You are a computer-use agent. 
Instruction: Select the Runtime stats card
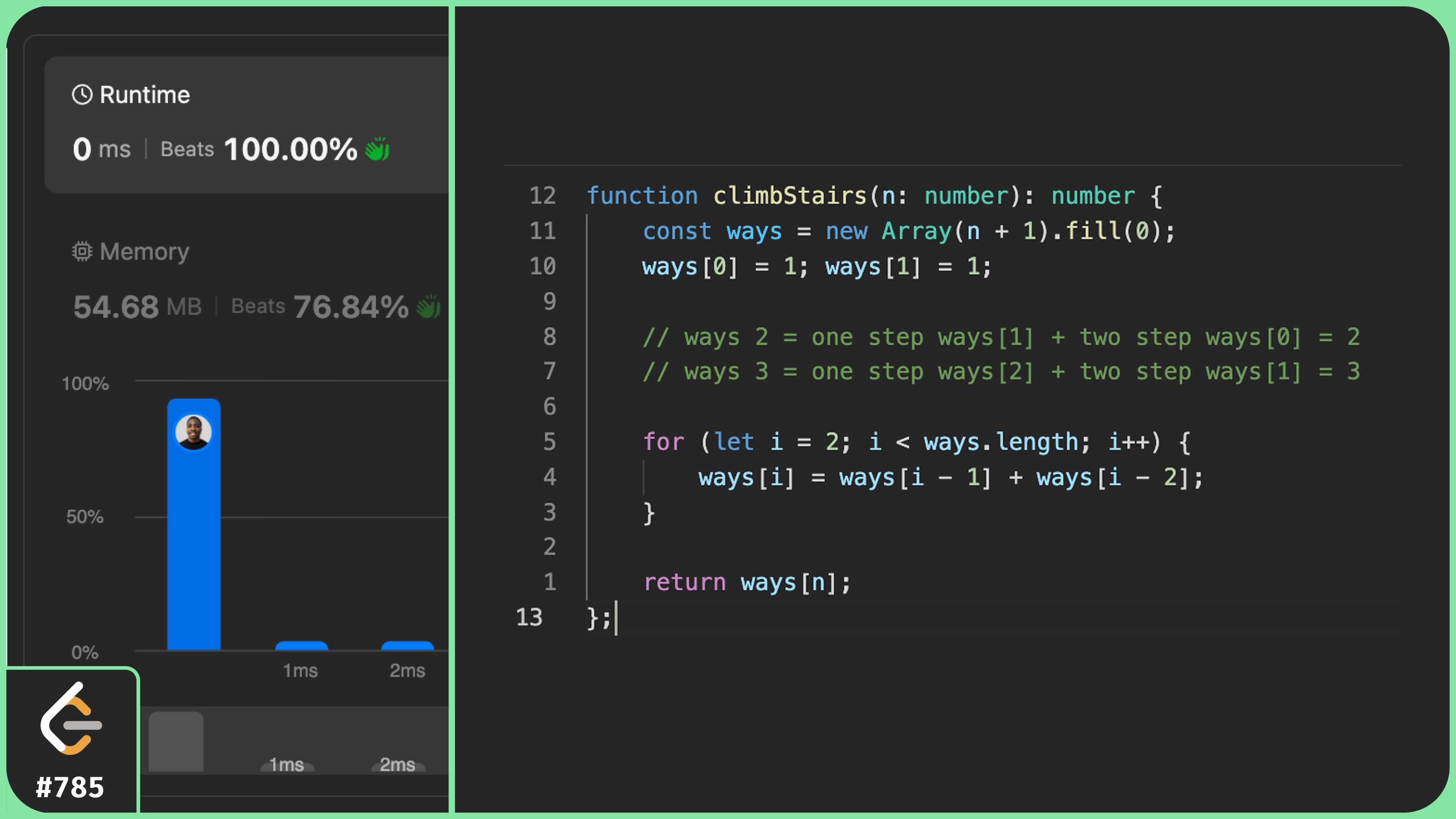pyautogui.click(x=247, y=124)
